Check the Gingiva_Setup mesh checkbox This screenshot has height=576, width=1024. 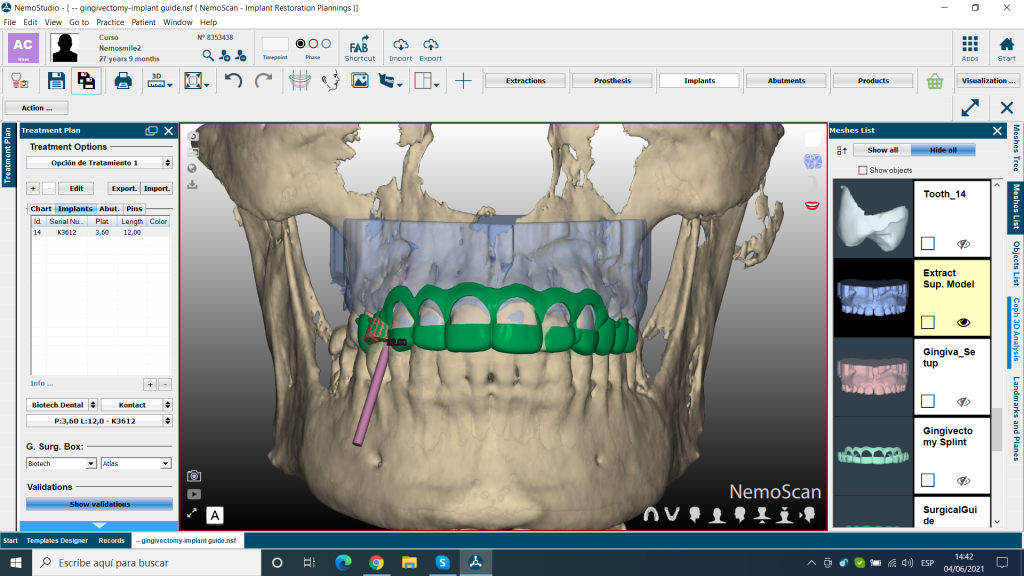pos(927,402)
